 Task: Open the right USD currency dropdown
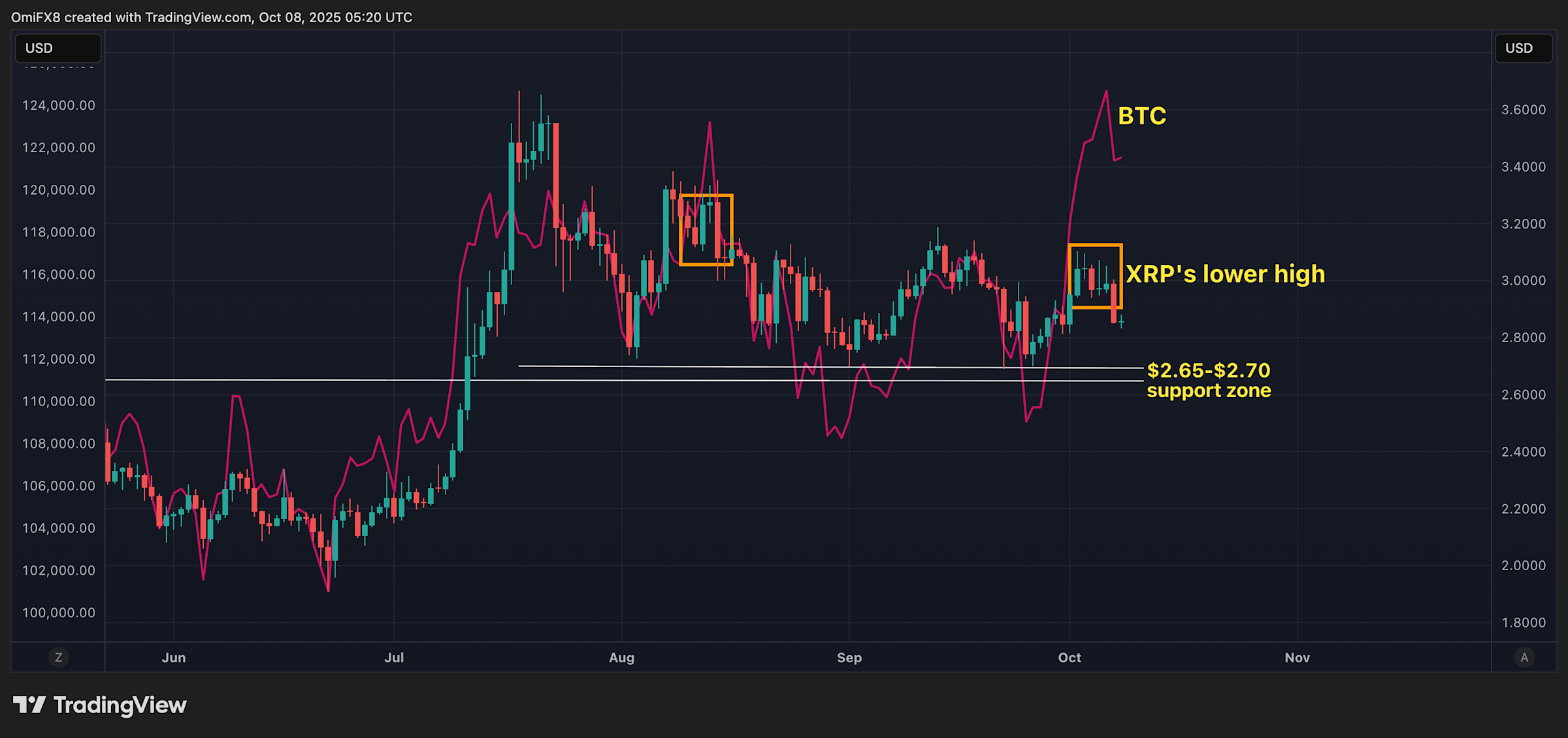click(x=1524, y=48)
